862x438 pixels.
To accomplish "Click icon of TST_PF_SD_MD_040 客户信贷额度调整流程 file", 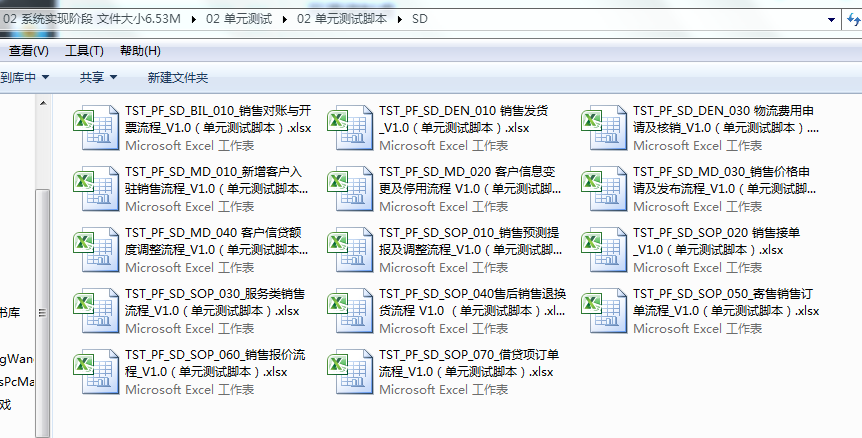I will [x=95, y=254].
